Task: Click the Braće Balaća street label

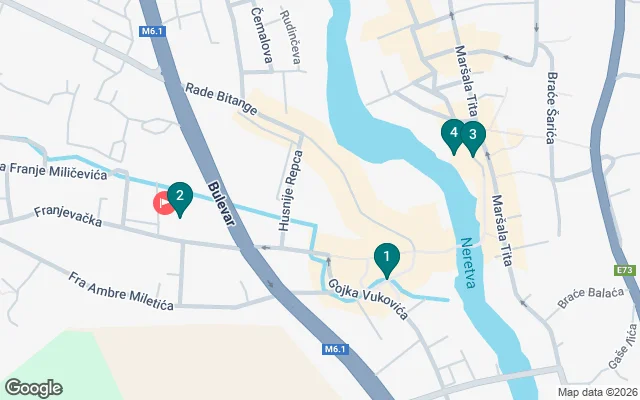Action: (591, 297)
